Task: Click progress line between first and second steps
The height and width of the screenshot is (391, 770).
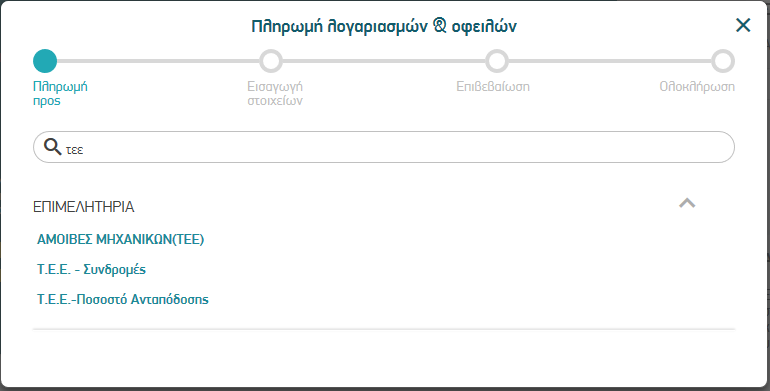Action: (x=158, y=61)
